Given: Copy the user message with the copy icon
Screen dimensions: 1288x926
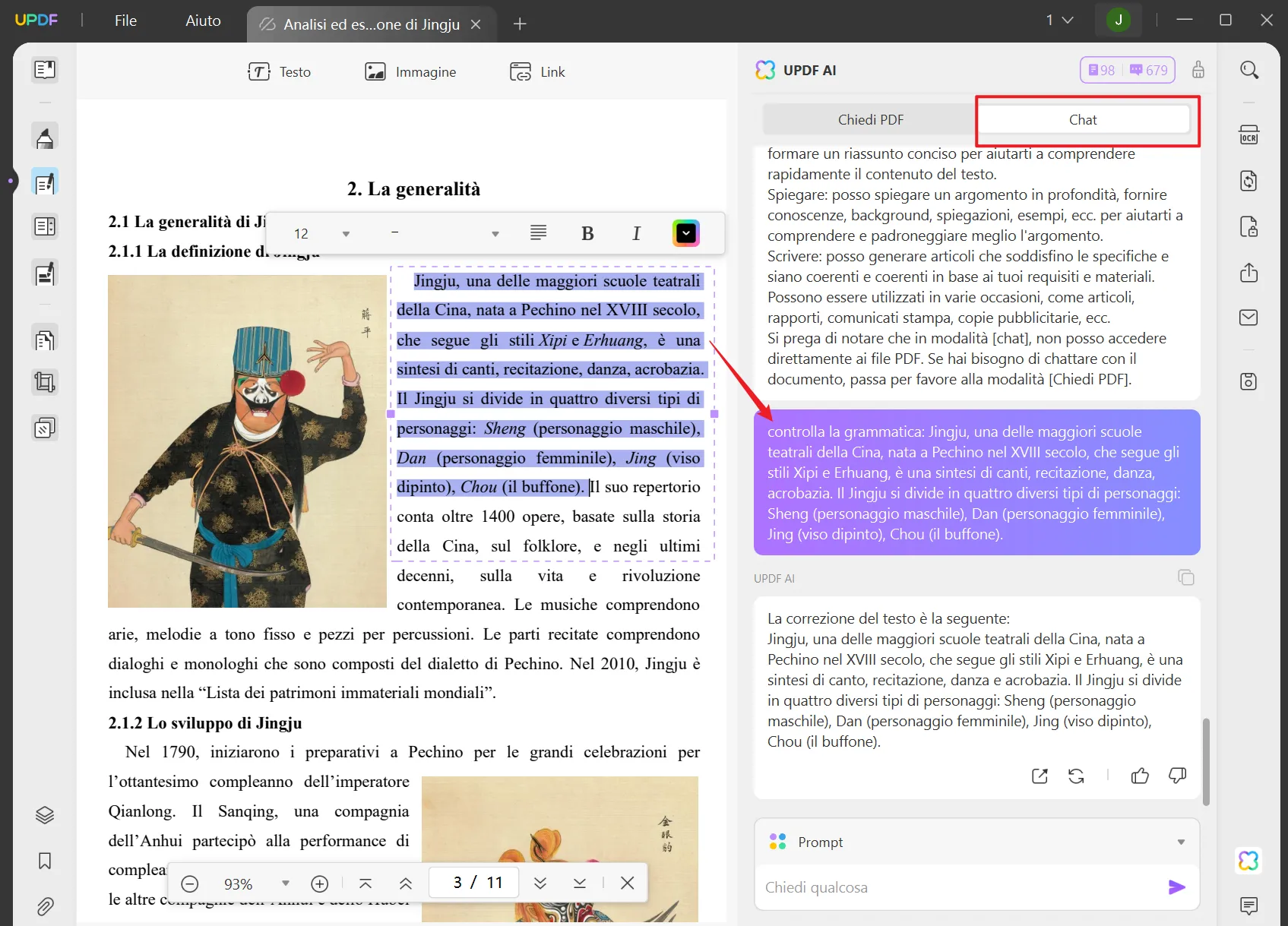Looking at the screenshot, I should (x=1186, y=577).
